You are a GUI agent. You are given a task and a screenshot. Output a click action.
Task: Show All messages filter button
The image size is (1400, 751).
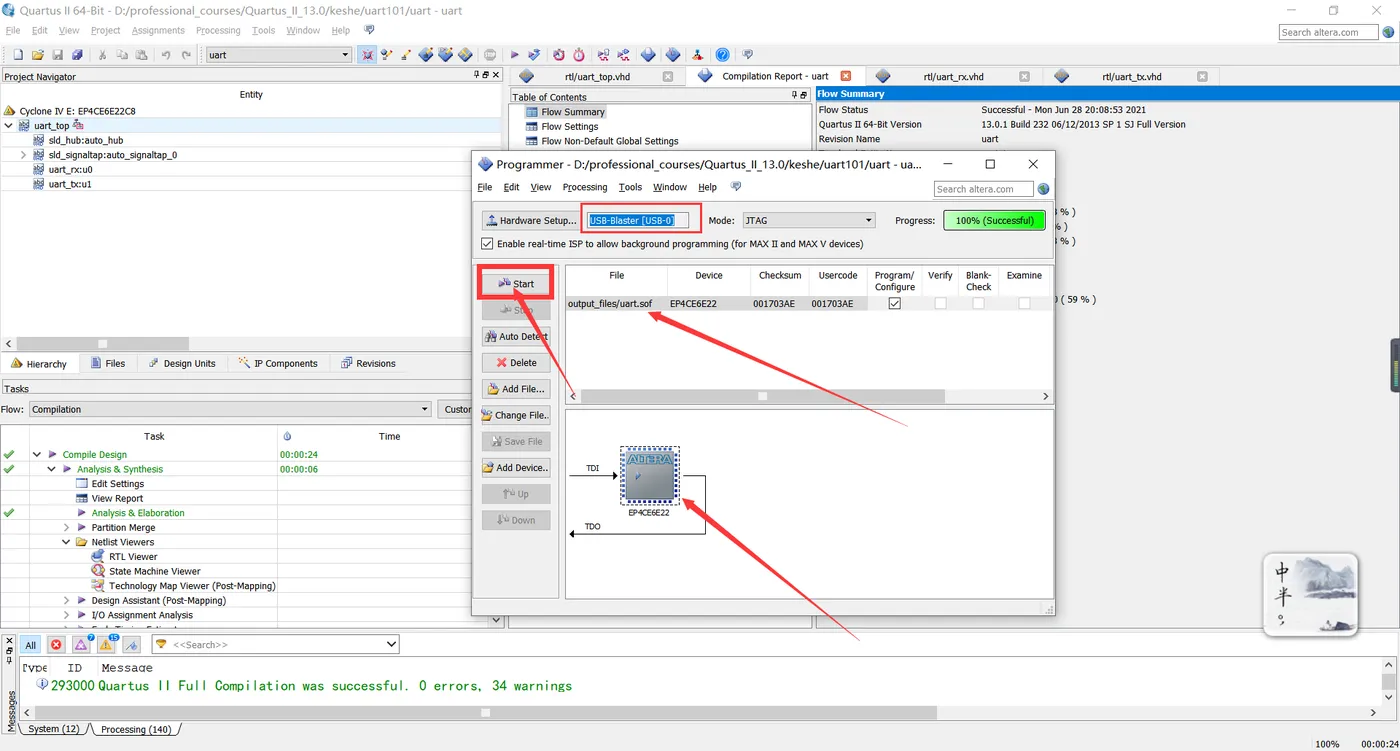point(31,645)
